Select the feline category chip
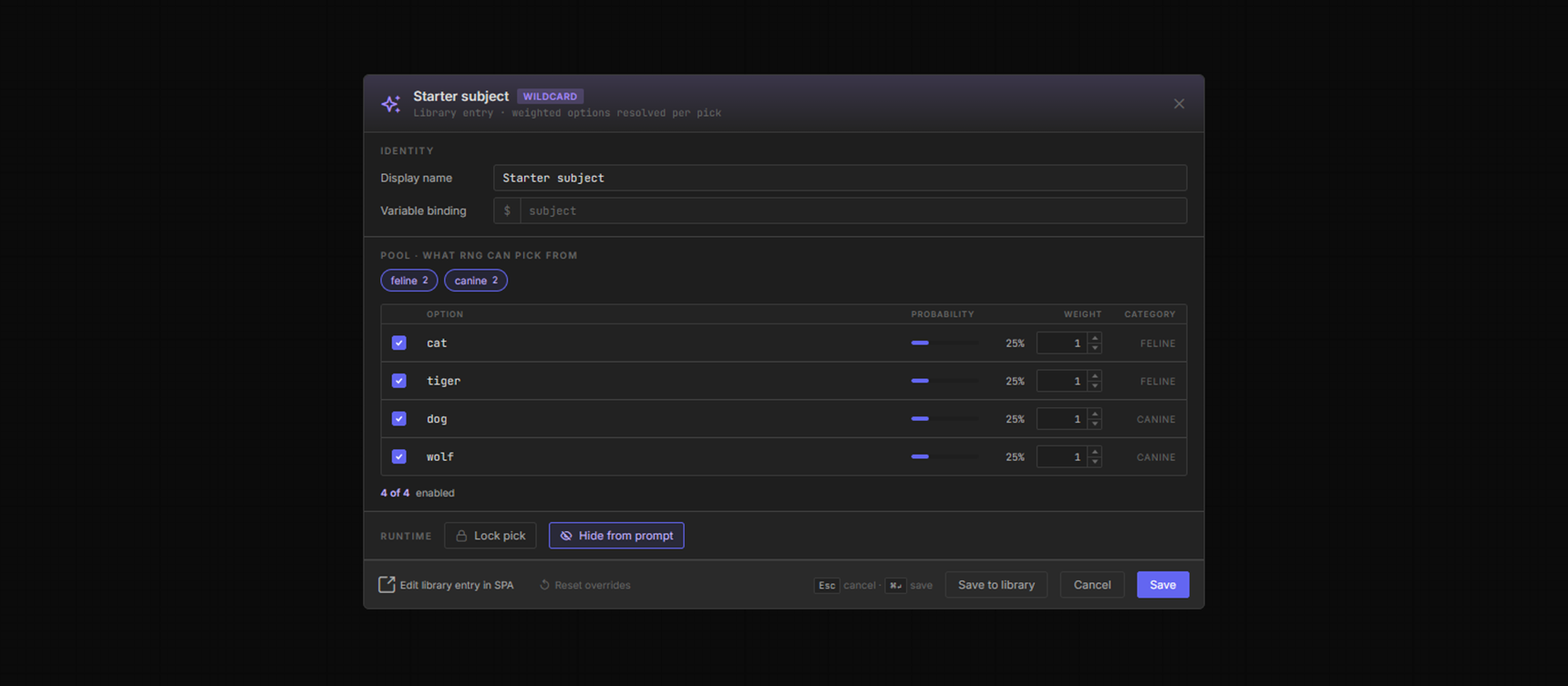Image resolution: width=1568 pixels, height=686 pixels. tap(408, 281)
